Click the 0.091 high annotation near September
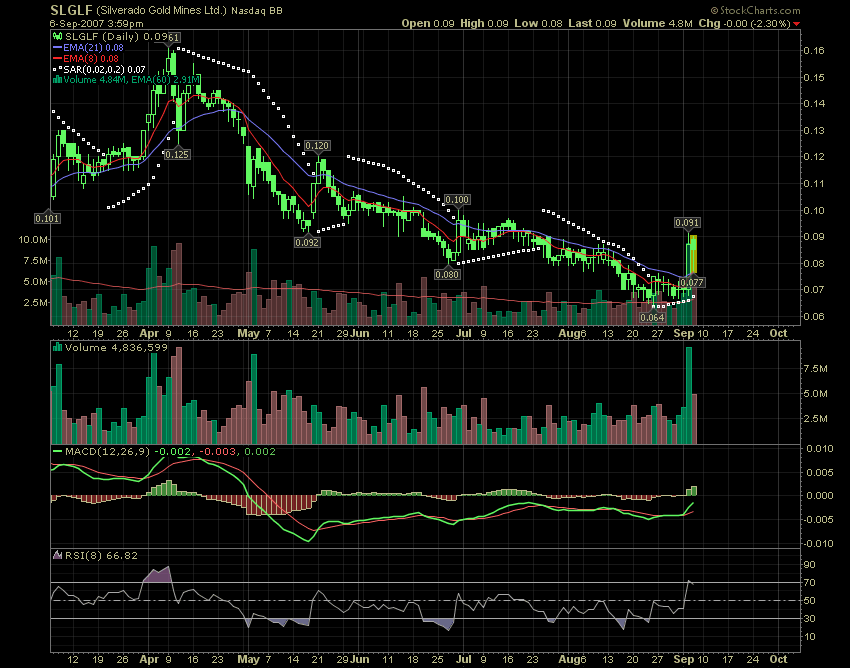 (687, 222)
